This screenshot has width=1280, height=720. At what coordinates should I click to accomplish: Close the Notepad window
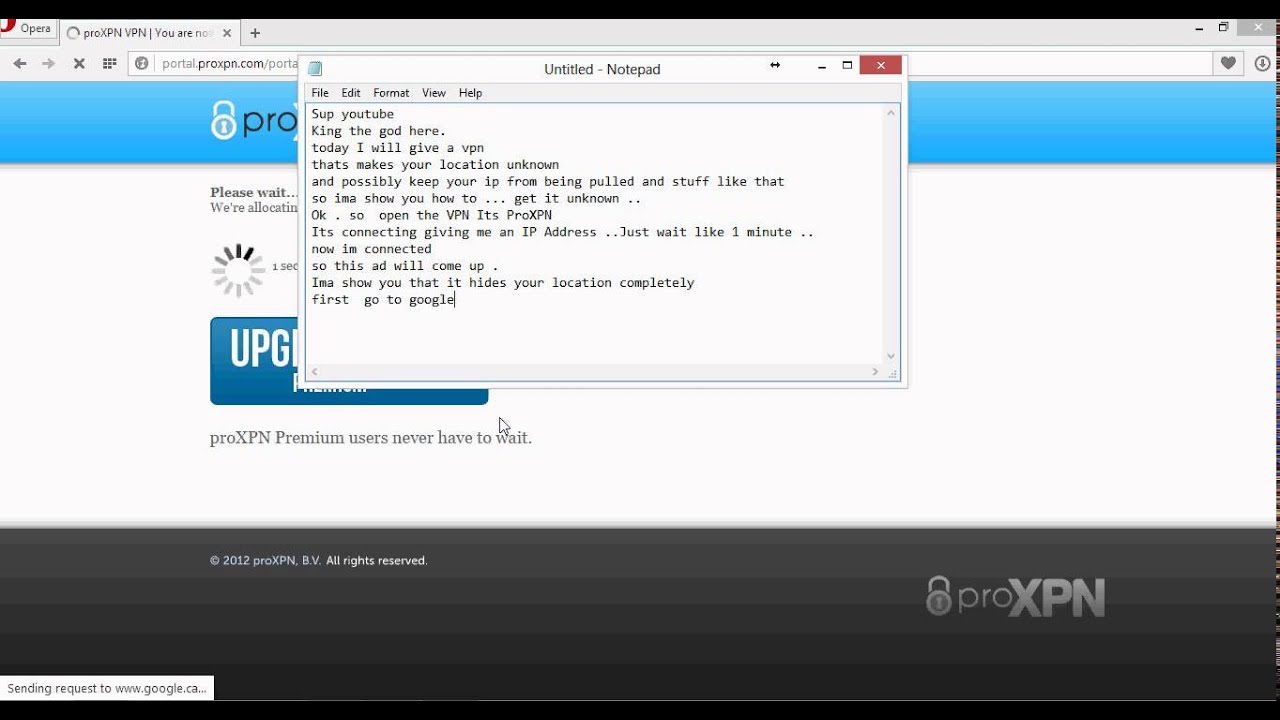click(x=881, y=66)
